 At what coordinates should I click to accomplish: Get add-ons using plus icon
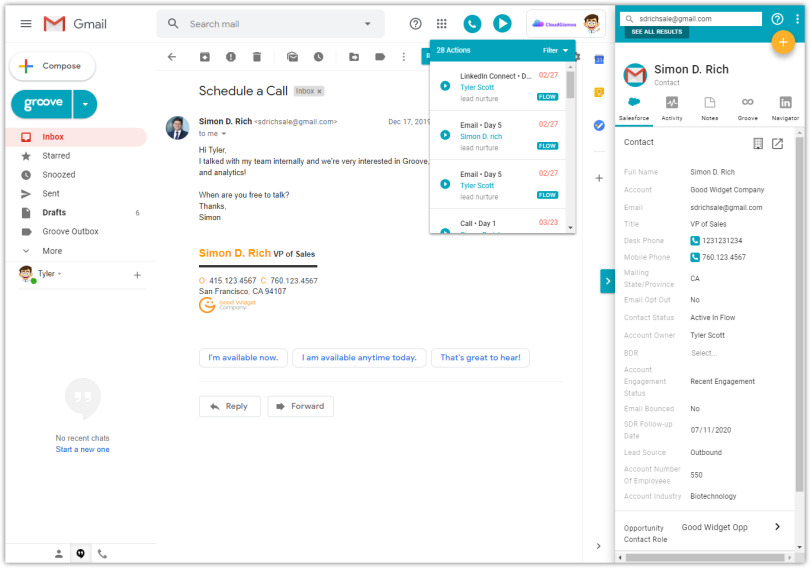pos(599,178)
